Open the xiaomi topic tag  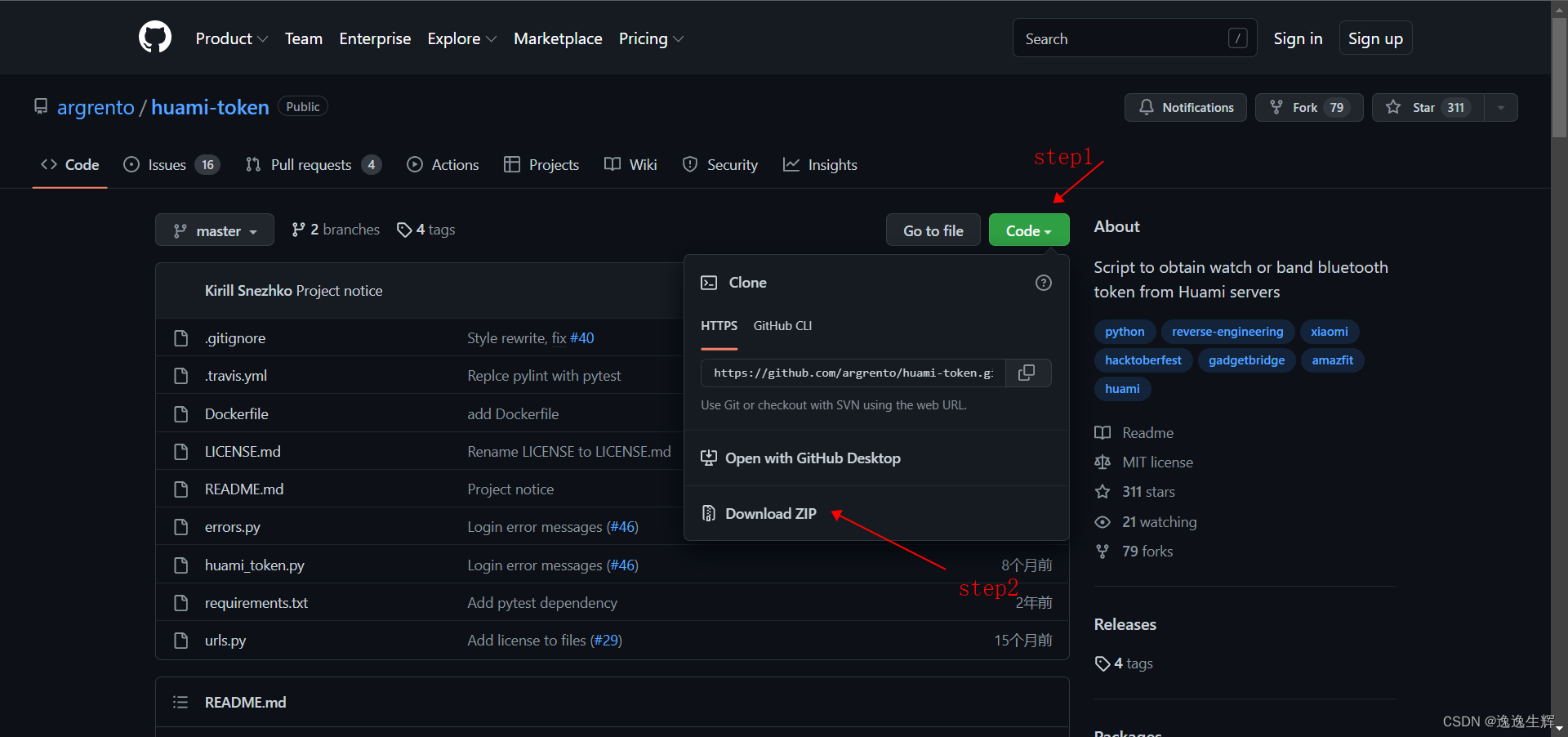pyautogui.click(x=1329, y=332)
